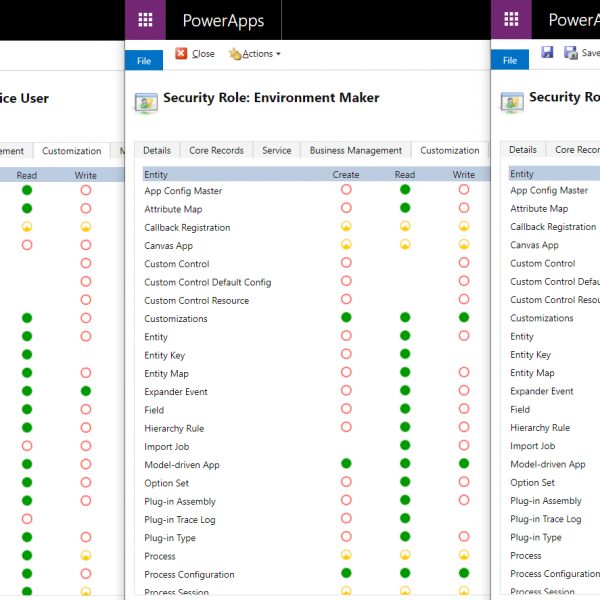This screenshot has height=600, width=600.
Task: Click the Save floppy disk icon in the right window
Action: pos(547,52)
